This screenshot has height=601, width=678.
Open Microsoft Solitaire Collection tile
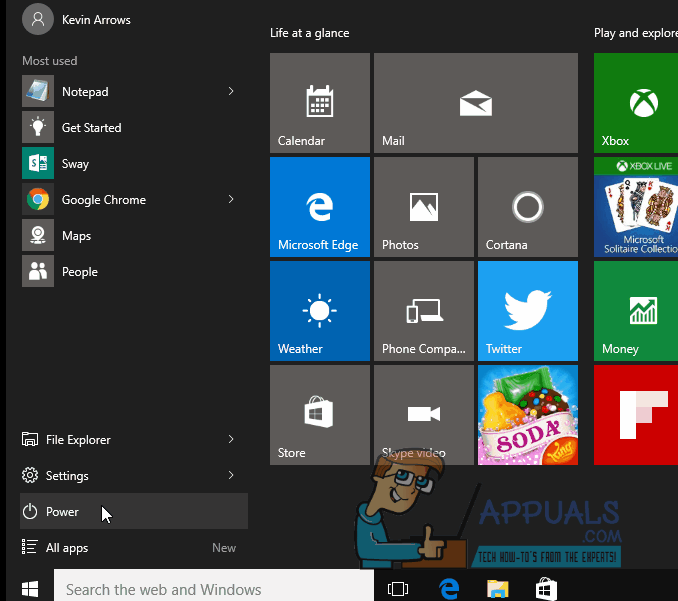click(x=636, y=207)
